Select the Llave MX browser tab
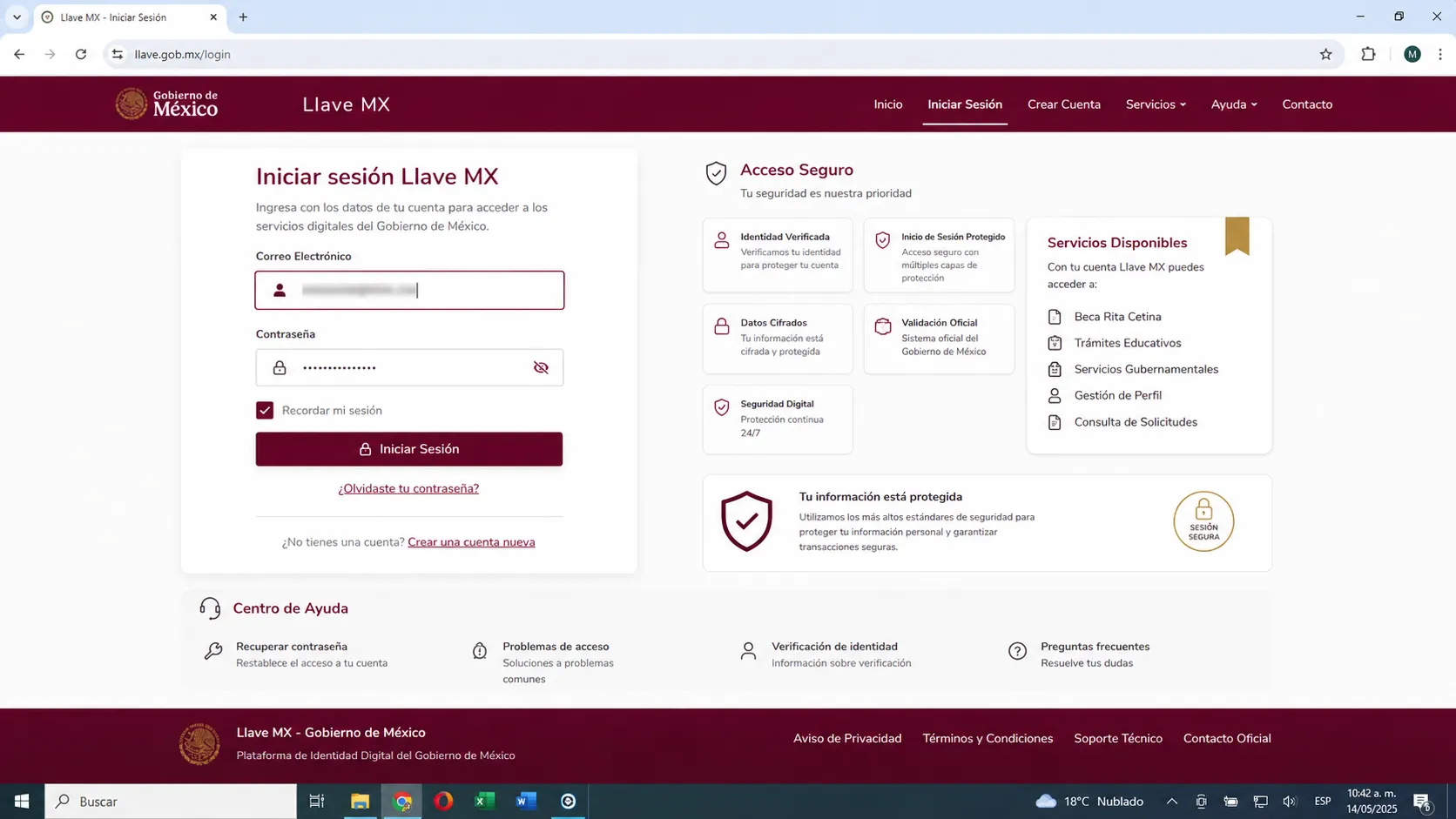This screenshot has width=1456, height=819. [x=130, y=17]
